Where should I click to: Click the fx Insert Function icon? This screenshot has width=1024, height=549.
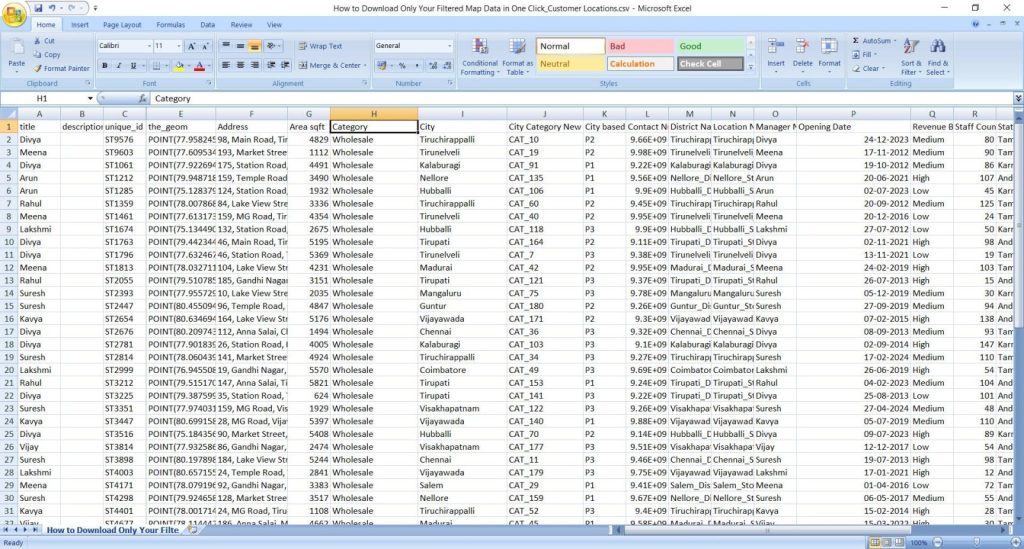[x=142, y=99]
